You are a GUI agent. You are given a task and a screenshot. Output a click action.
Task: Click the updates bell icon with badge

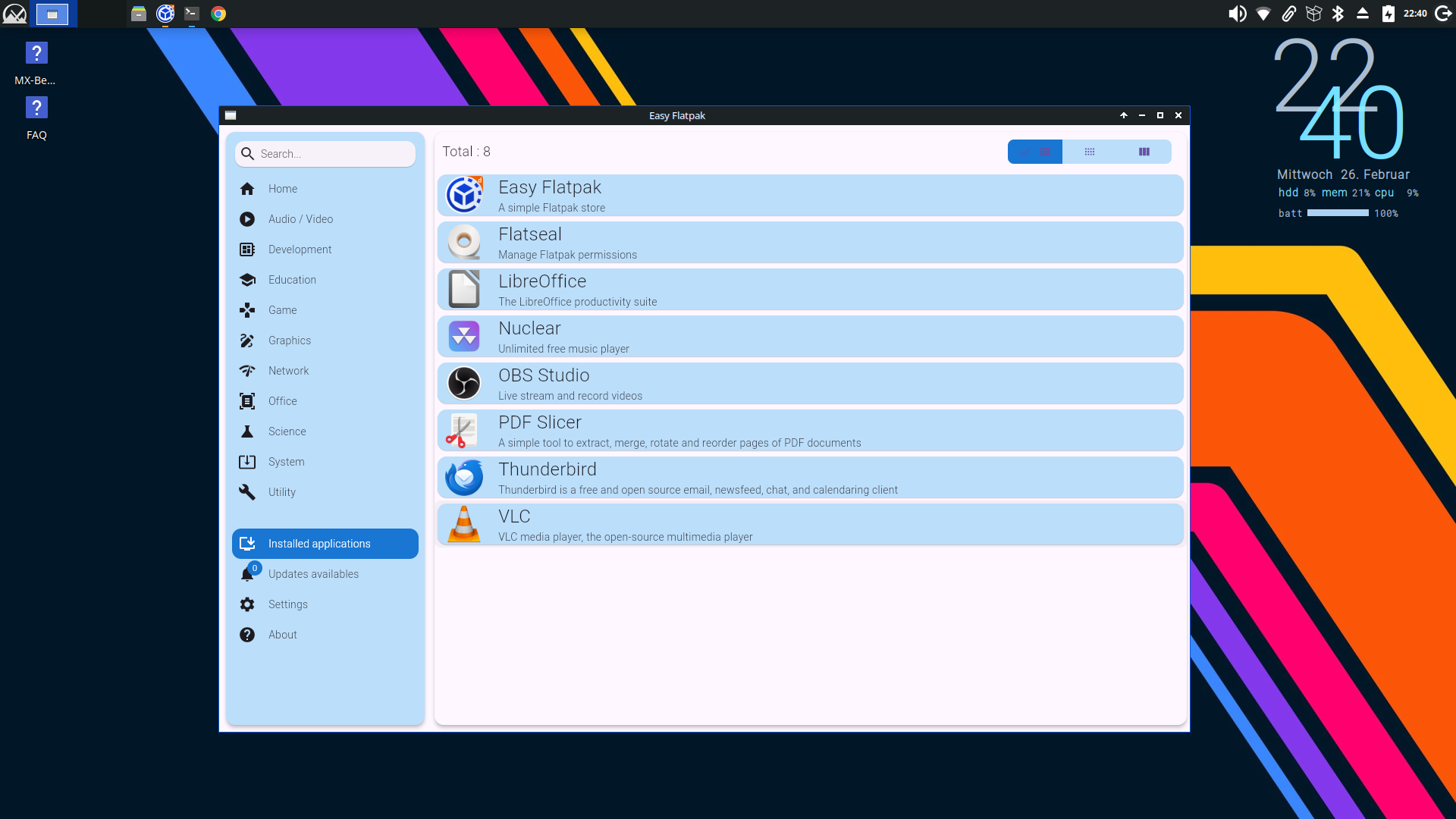click(x=249, y=573)
